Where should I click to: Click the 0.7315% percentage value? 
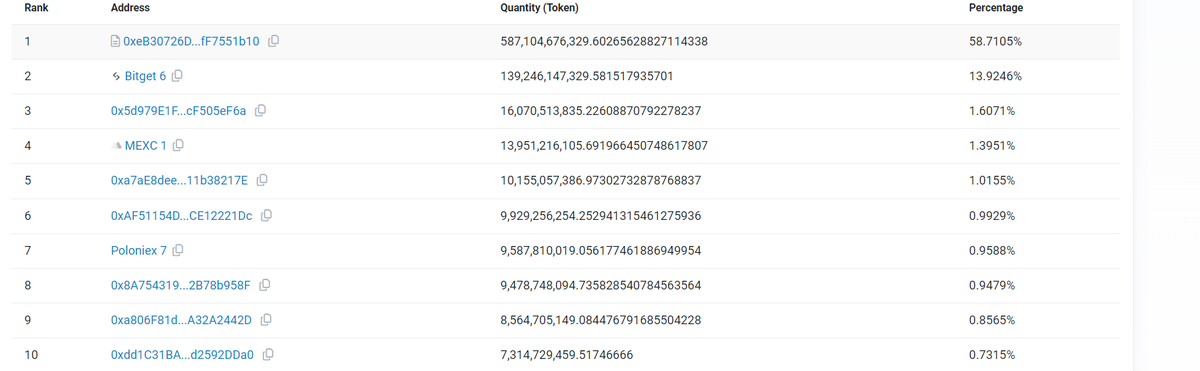[992, 354]
